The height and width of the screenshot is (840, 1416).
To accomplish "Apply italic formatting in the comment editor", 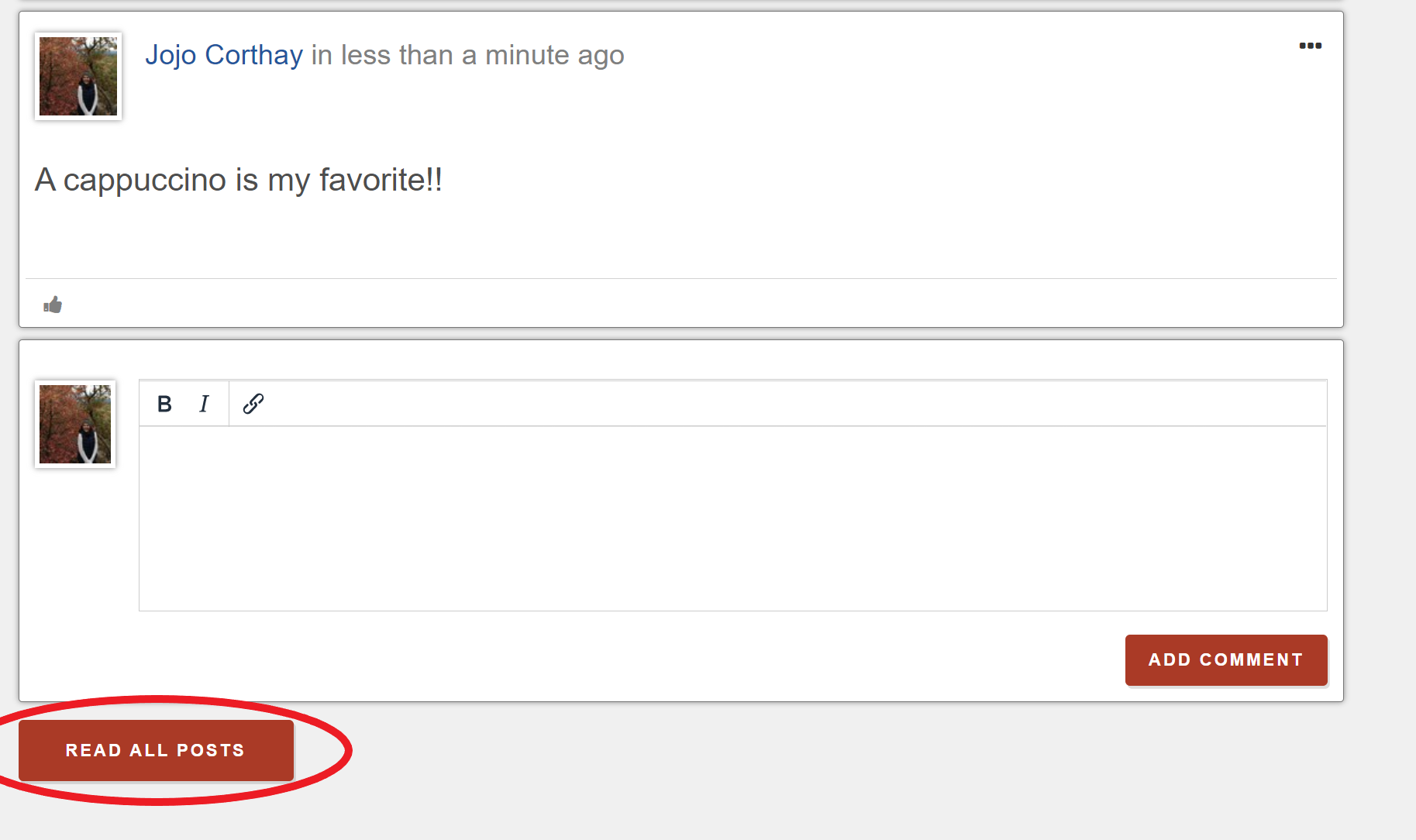I will tap(203, 403).
